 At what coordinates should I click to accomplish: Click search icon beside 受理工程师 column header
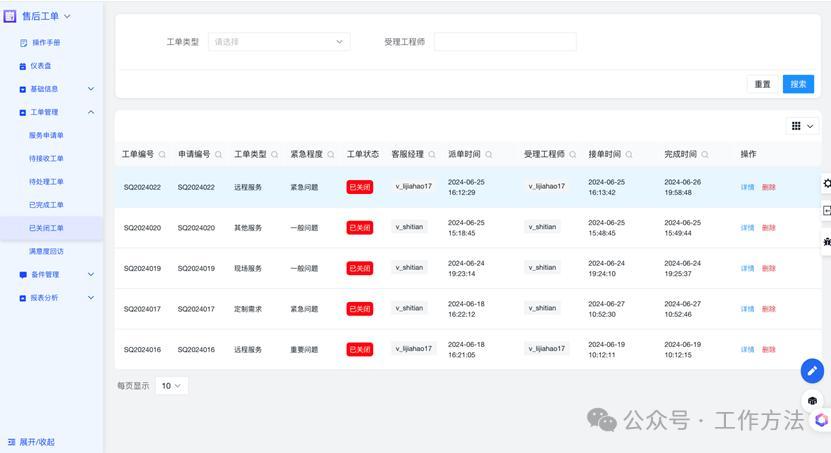pyautogui.click(x=573, y=155)
